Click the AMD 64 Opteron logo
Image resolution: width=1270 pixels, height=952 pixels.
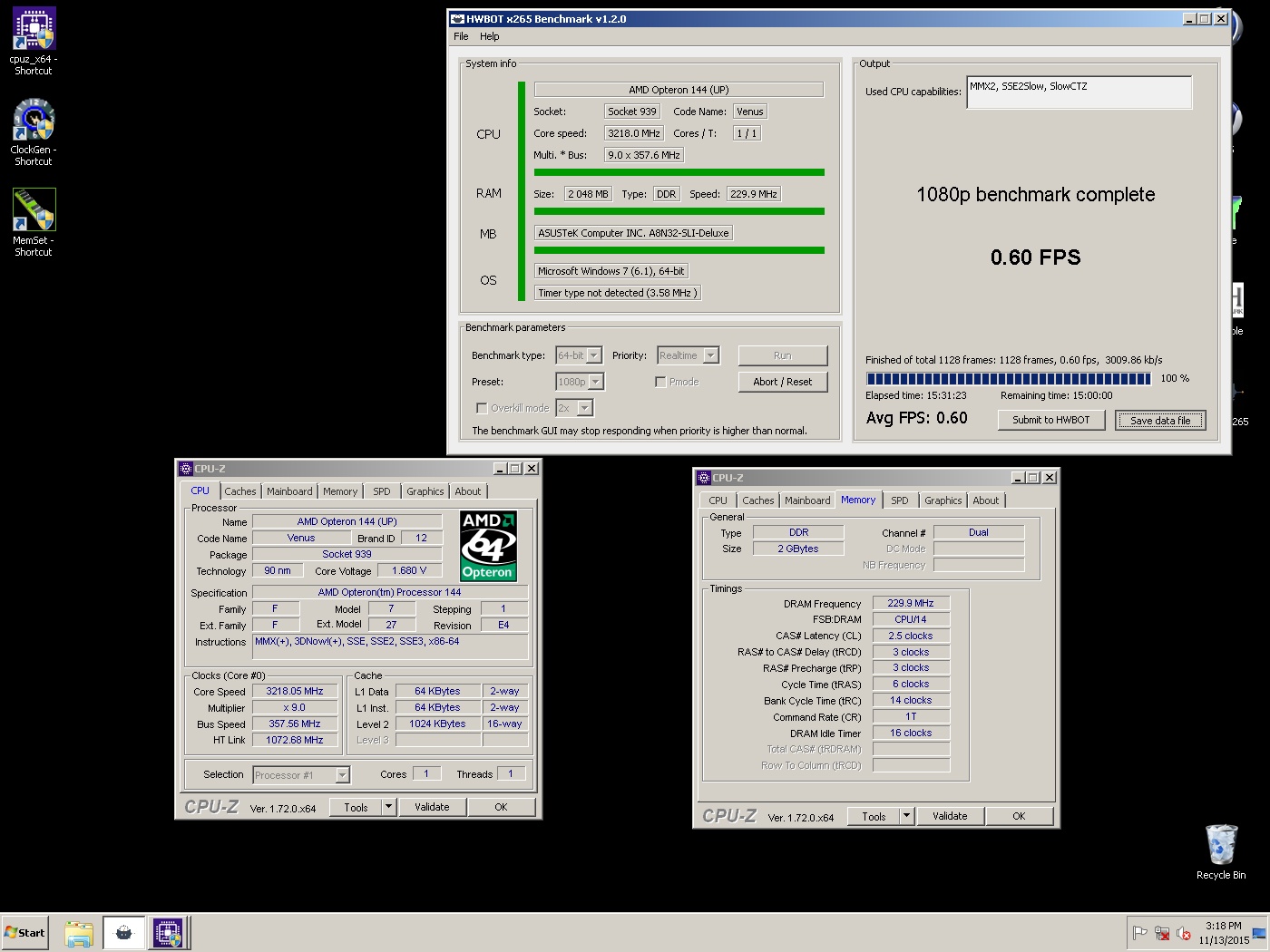(488, 545)
